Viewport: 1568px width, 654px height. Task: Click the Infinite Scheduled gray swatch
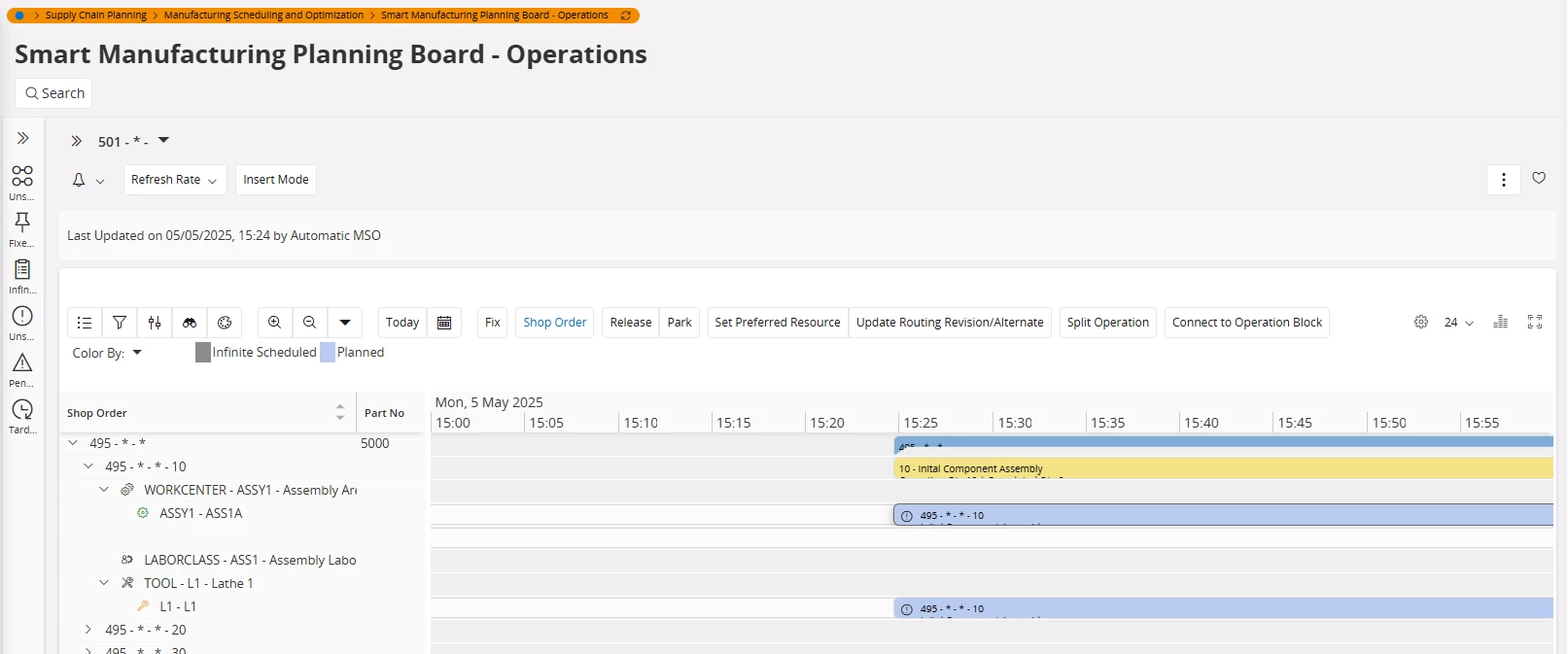coord(203,353)
